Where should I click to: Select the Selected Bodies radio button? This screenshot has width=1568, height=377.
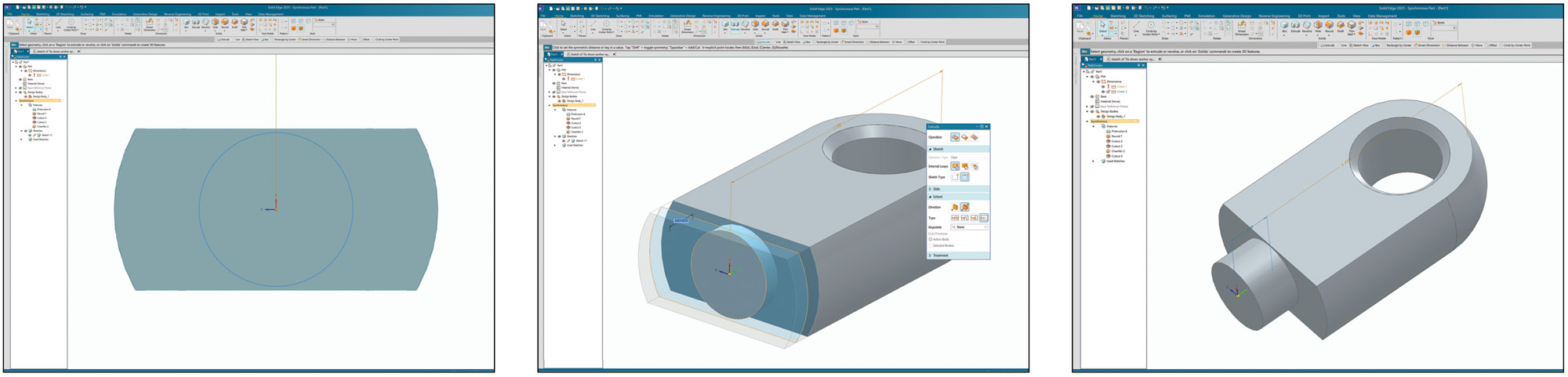[931, 245]
